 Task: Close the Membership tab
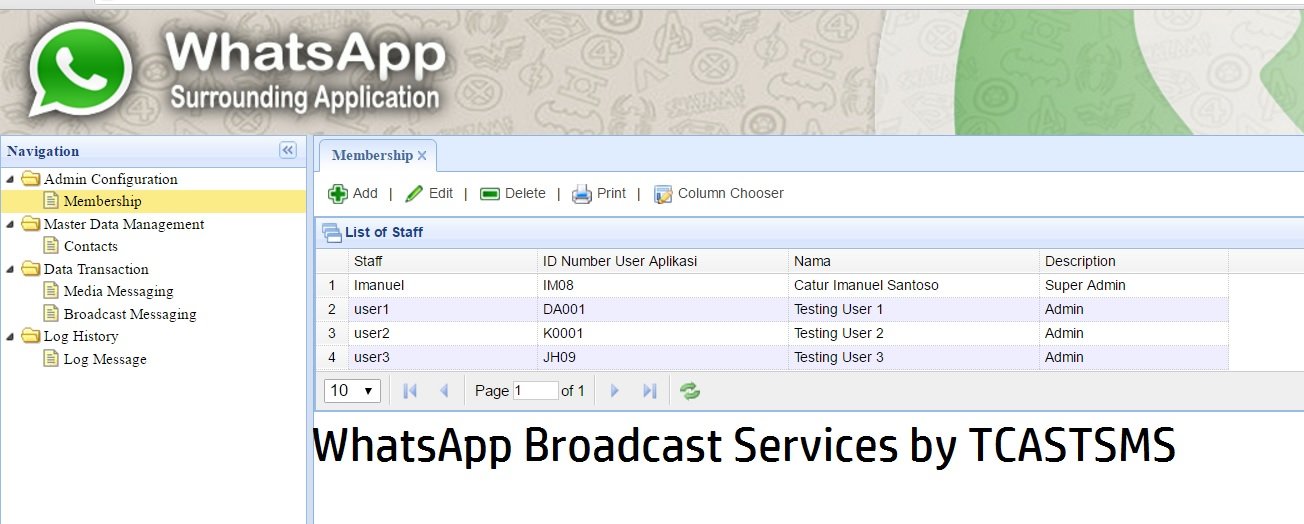tap(422, 156)
